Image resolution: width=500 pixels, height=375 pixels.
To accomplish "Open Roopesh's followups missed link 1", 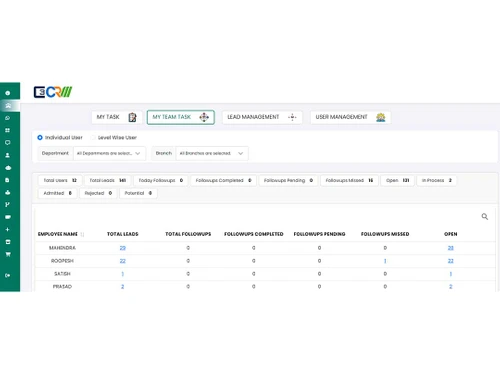I will click(385, 261).
